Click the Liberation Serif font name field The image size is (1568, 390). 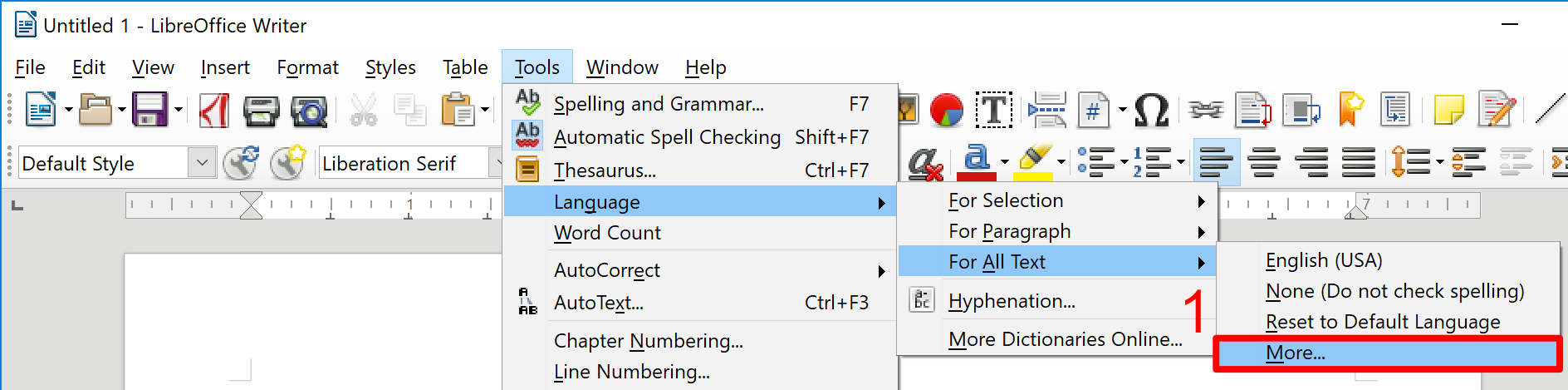point(405,163)
